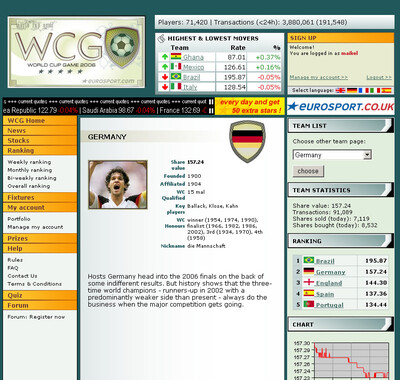Click the Germany shield crest

coord(247,141)
